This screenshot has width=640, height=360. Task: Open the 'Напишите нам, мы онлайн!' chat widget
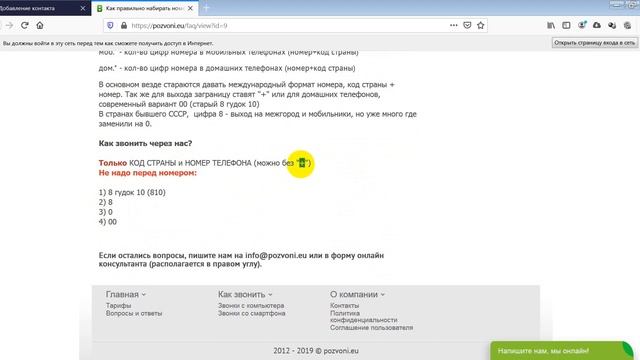click(x=561, y=351)
